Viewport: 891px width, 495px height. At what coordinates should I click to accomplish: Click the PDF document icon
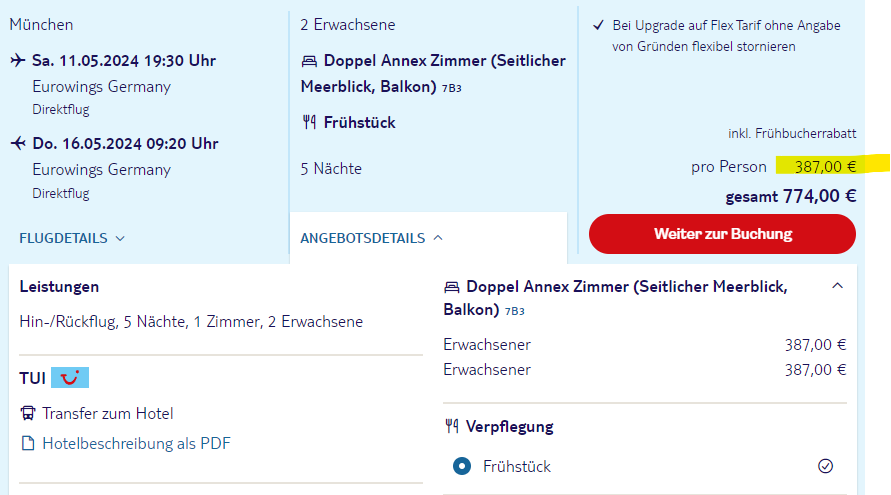[28, 443]
